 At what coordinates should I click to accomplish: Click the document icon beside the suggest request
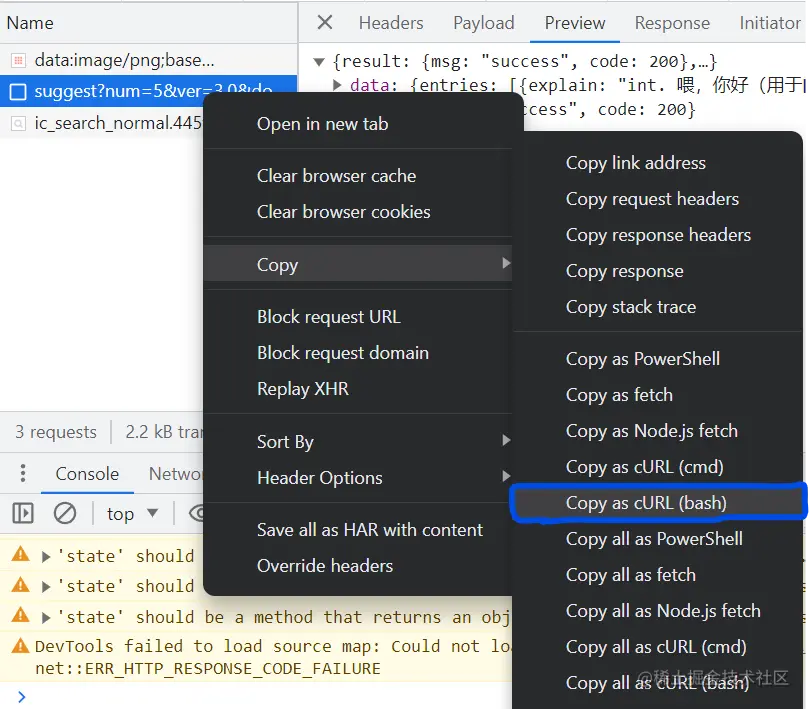[18, 92]
